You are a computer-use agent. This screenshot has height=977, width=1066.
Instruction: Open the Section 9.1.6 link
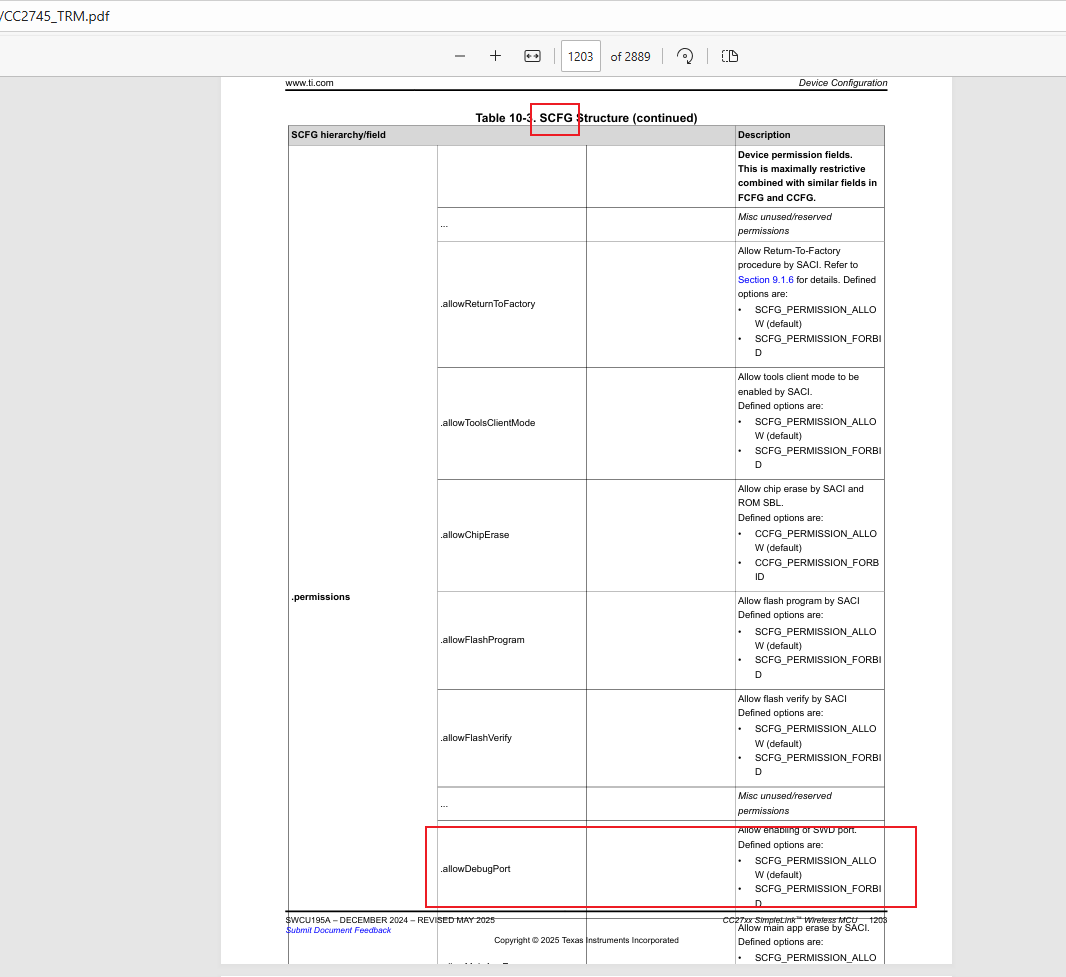(x=766, y=279)
